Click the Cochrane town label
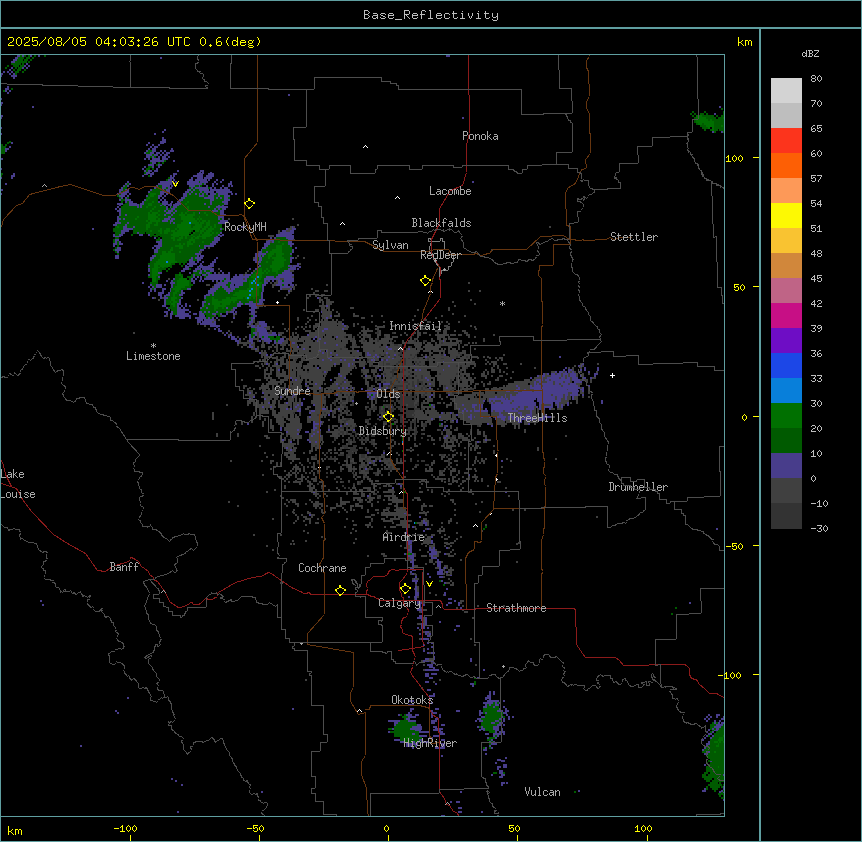Image resolution: width=862 pixels, height=842 pixels. [322, 568]
